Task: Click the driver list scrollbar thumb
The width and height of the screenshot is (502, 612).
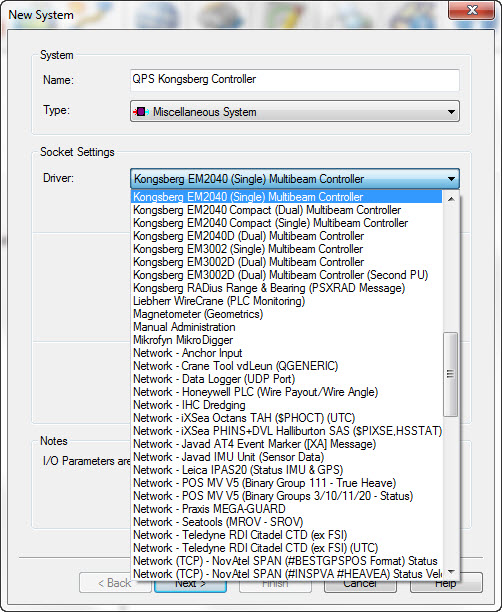Action: [x=451, y=374]
